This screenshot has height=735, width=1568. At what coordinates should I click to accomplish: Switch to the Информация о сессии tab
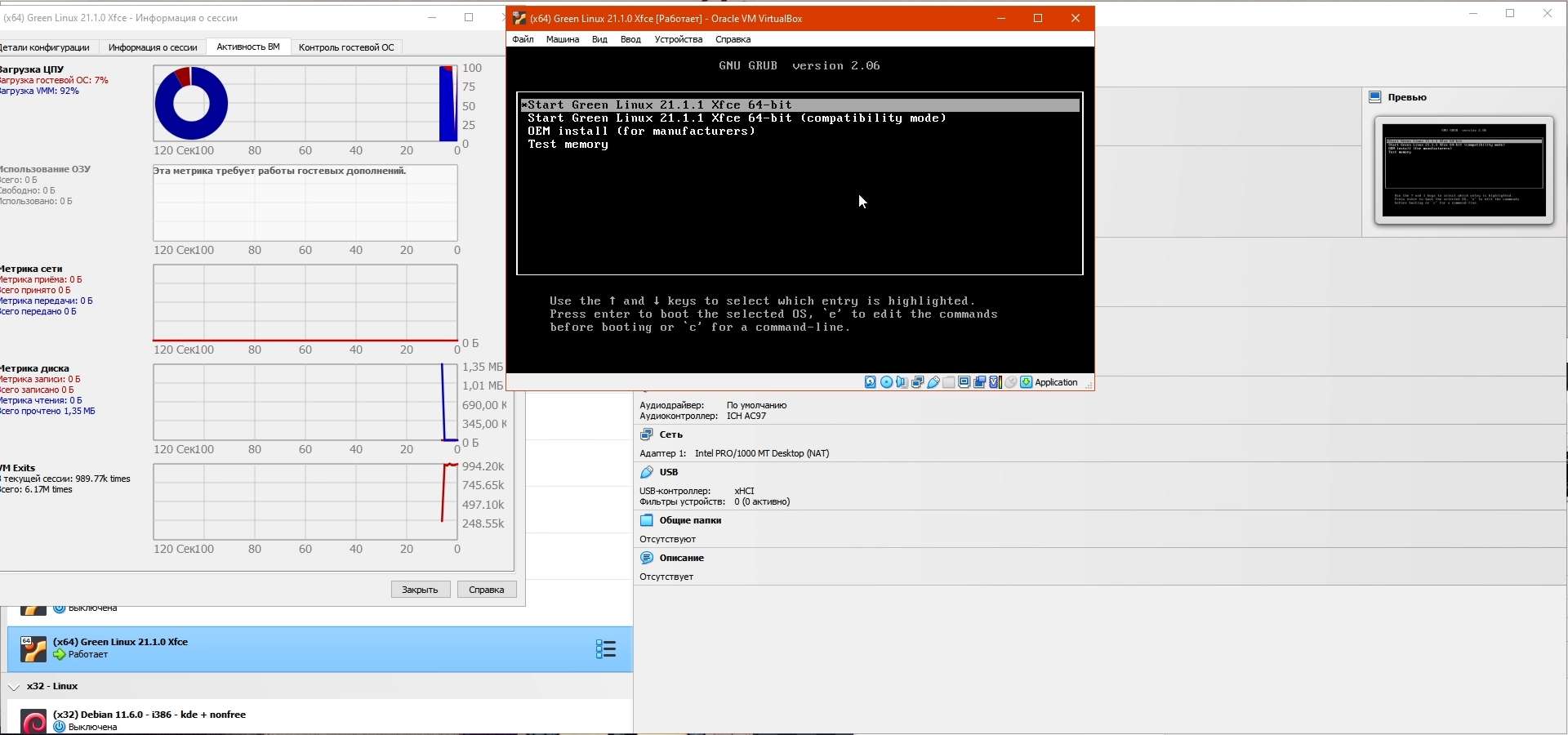(x=153, y=47)
